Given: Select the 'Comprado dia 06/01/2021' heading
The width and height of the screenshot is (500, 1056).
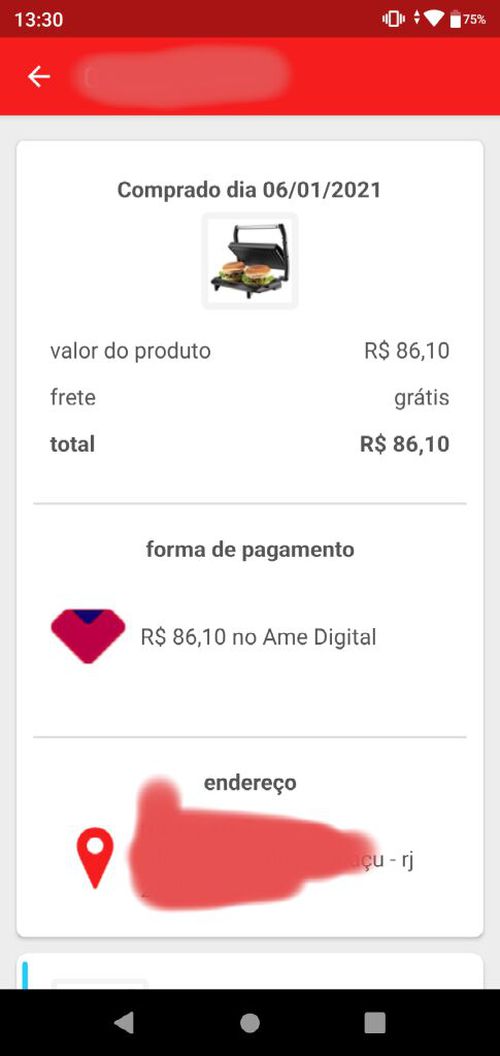Looking at the screenshot, I should (249, 190).
